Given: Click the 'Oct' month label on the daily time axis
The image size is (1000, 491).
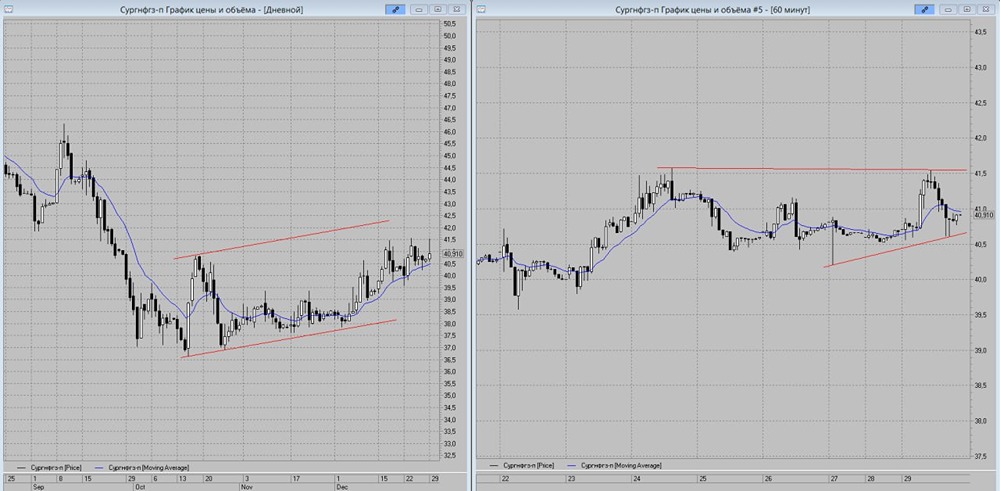Looking at the screenshot, I should [142, 487].
